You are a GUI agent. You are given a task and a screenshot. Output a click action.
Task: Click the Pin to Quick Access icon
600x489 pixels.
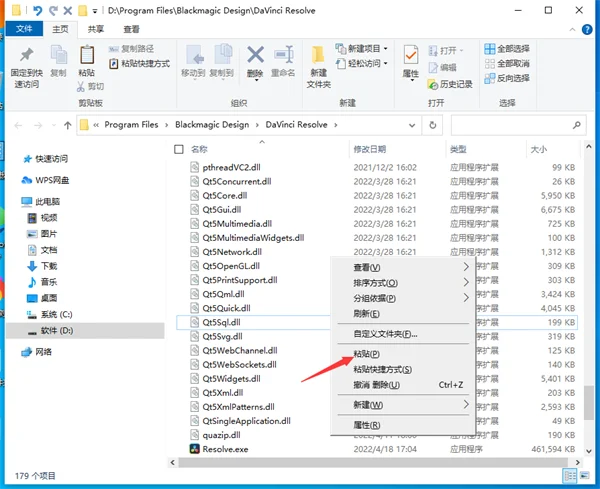(x=26, y=55)
